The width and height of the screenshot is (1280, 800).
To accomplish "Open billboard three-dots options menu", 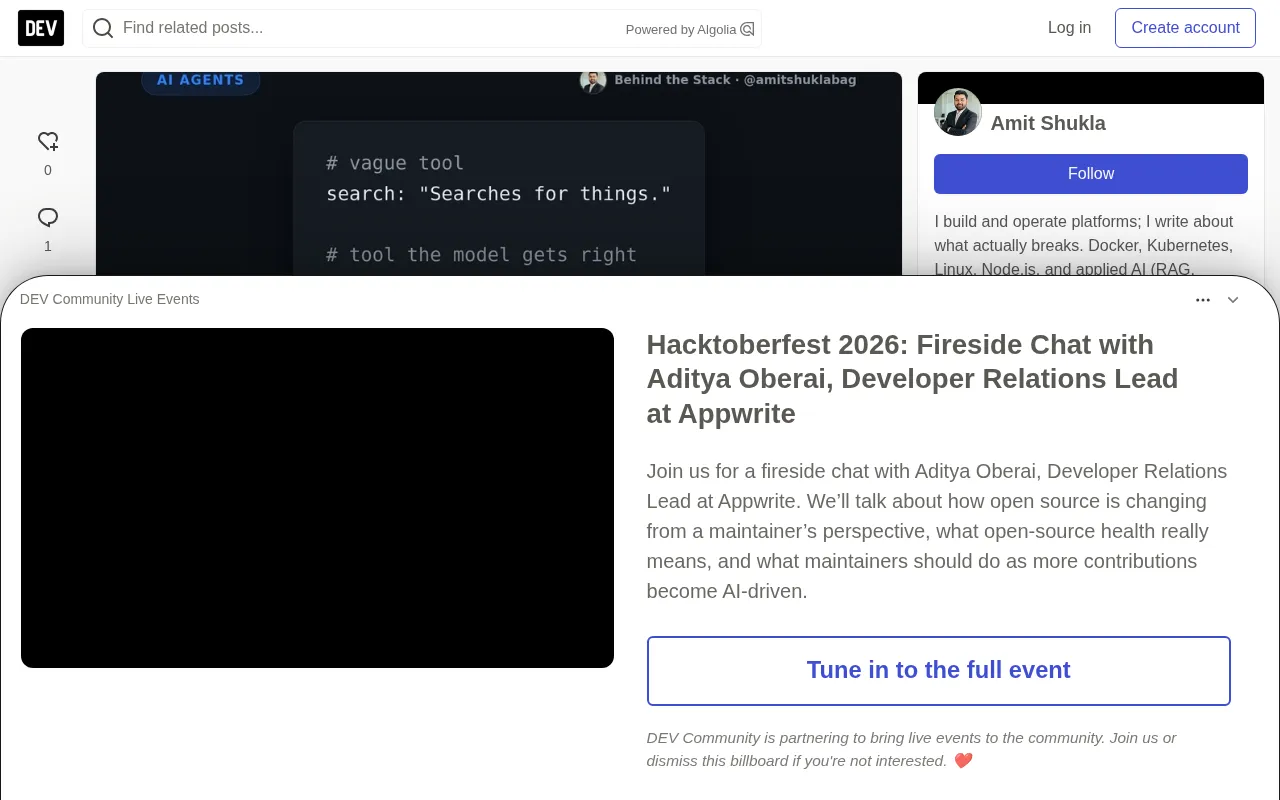I will 1203,300.
